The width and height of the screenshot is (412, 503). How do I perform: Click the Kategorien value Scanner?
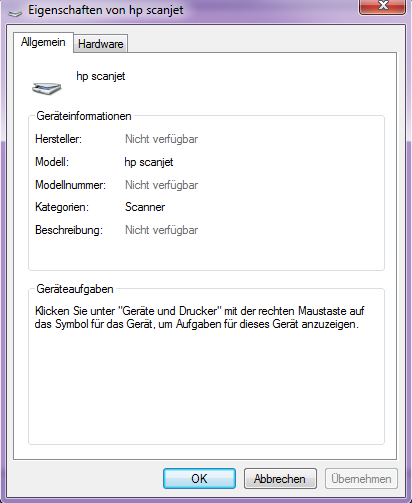coord(145,207)
